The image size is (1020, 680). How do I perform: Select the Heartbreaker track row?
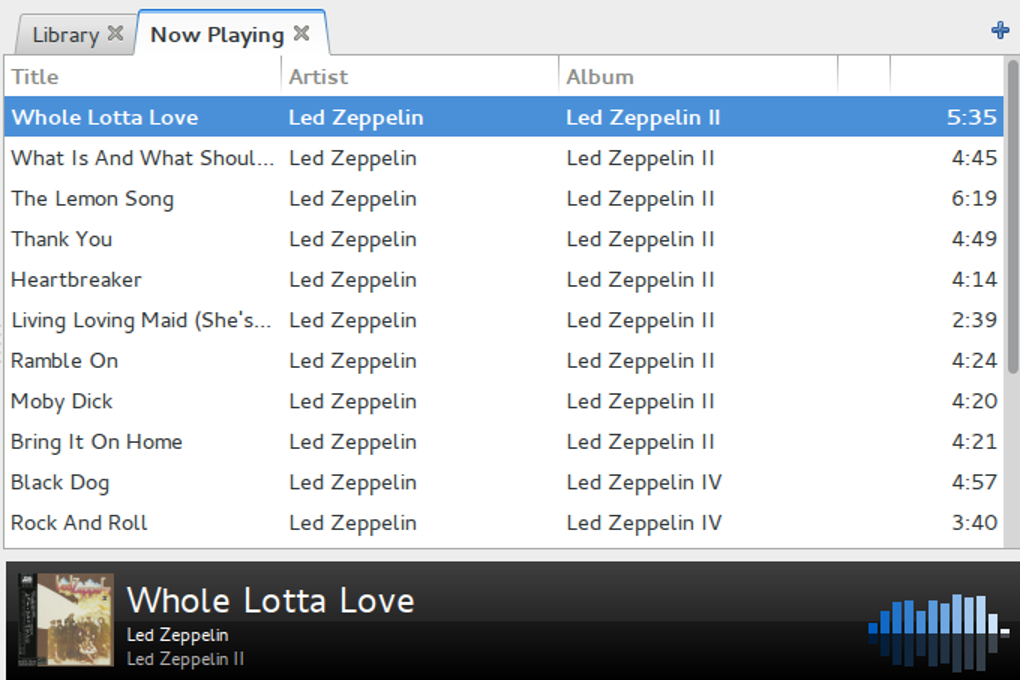[x=77, y=280]
